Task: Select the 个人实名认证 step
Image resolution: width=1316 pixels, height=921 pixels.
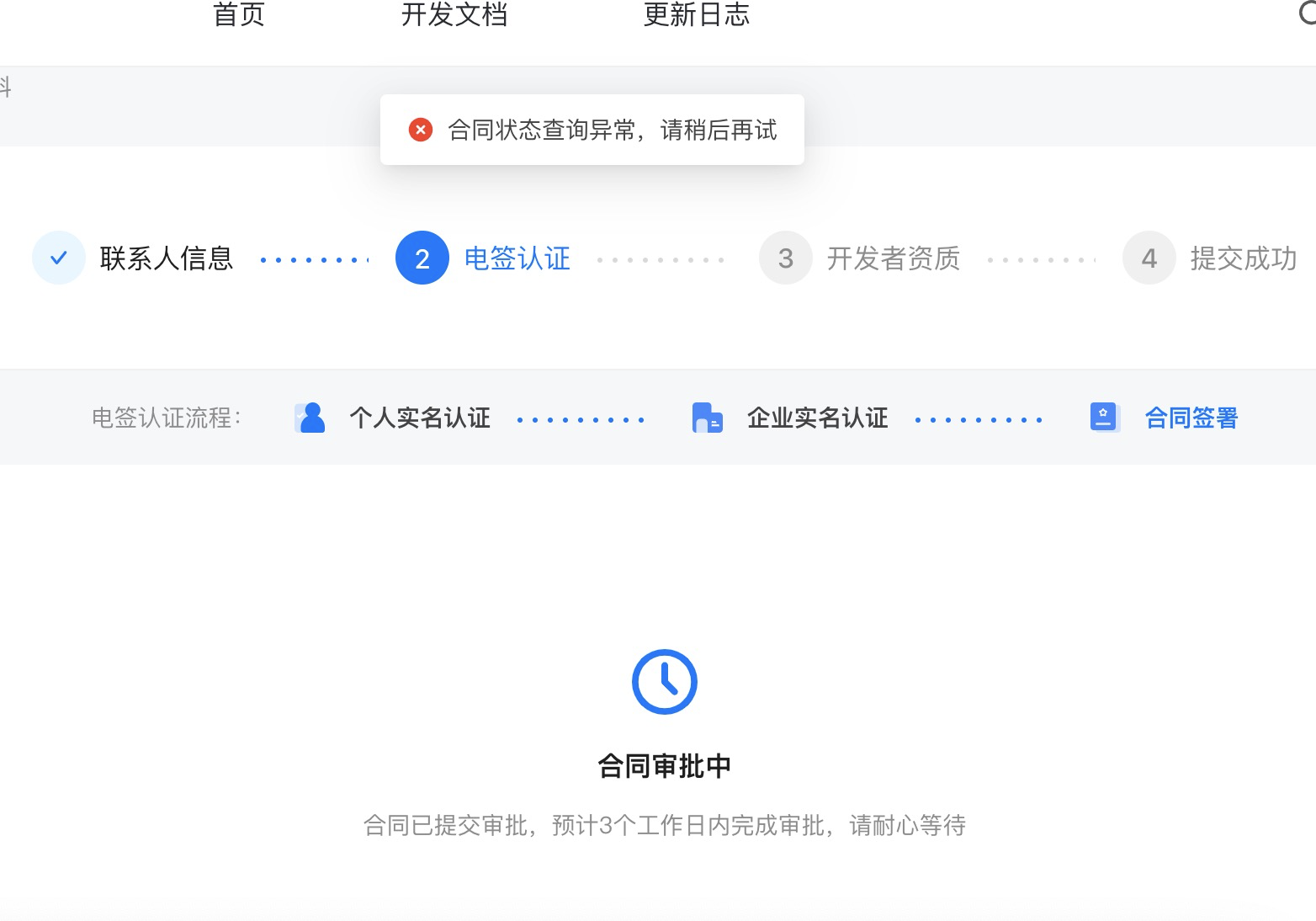Action: (420, 418)
